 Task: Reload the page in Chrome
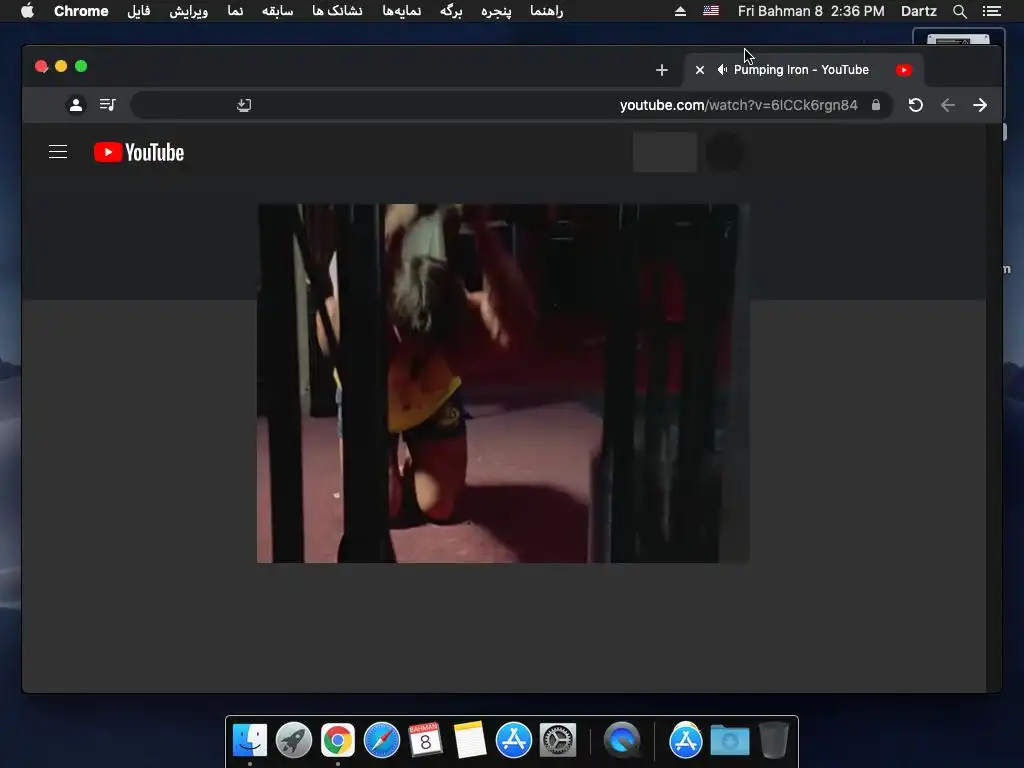[x=916, y=105]
